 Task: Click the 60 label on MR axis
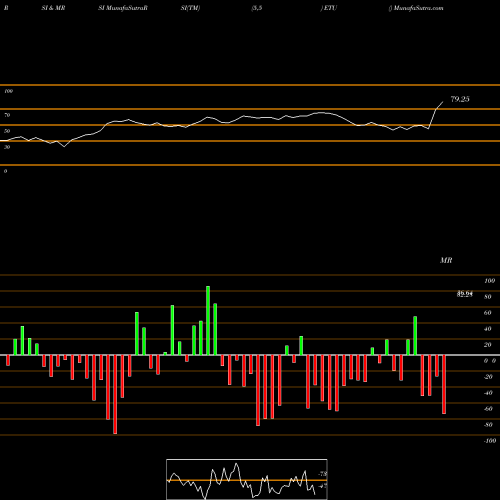coord(487,313)
